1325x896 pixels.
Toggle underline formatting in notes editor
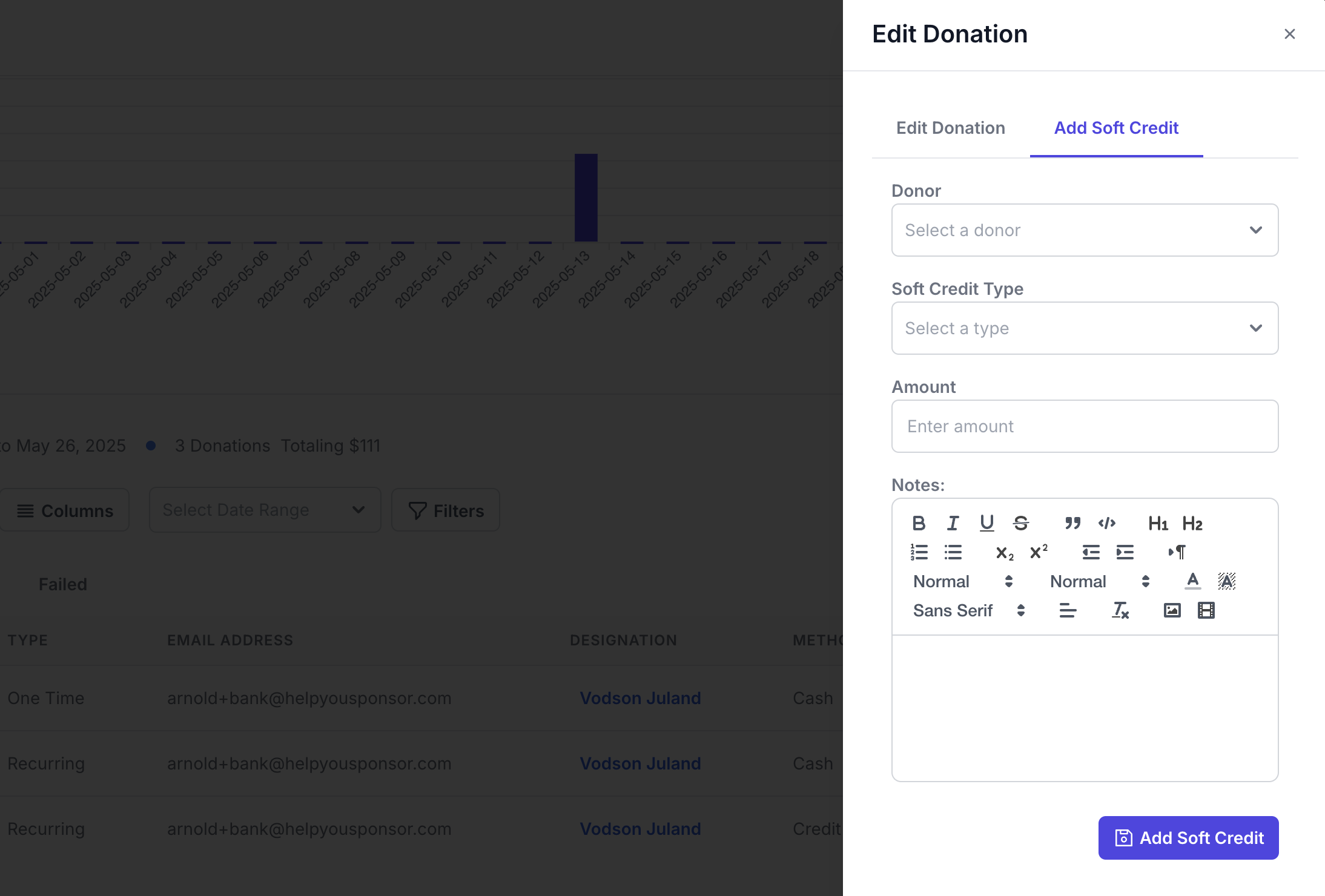pyautogui.click(x=986, y=523)
